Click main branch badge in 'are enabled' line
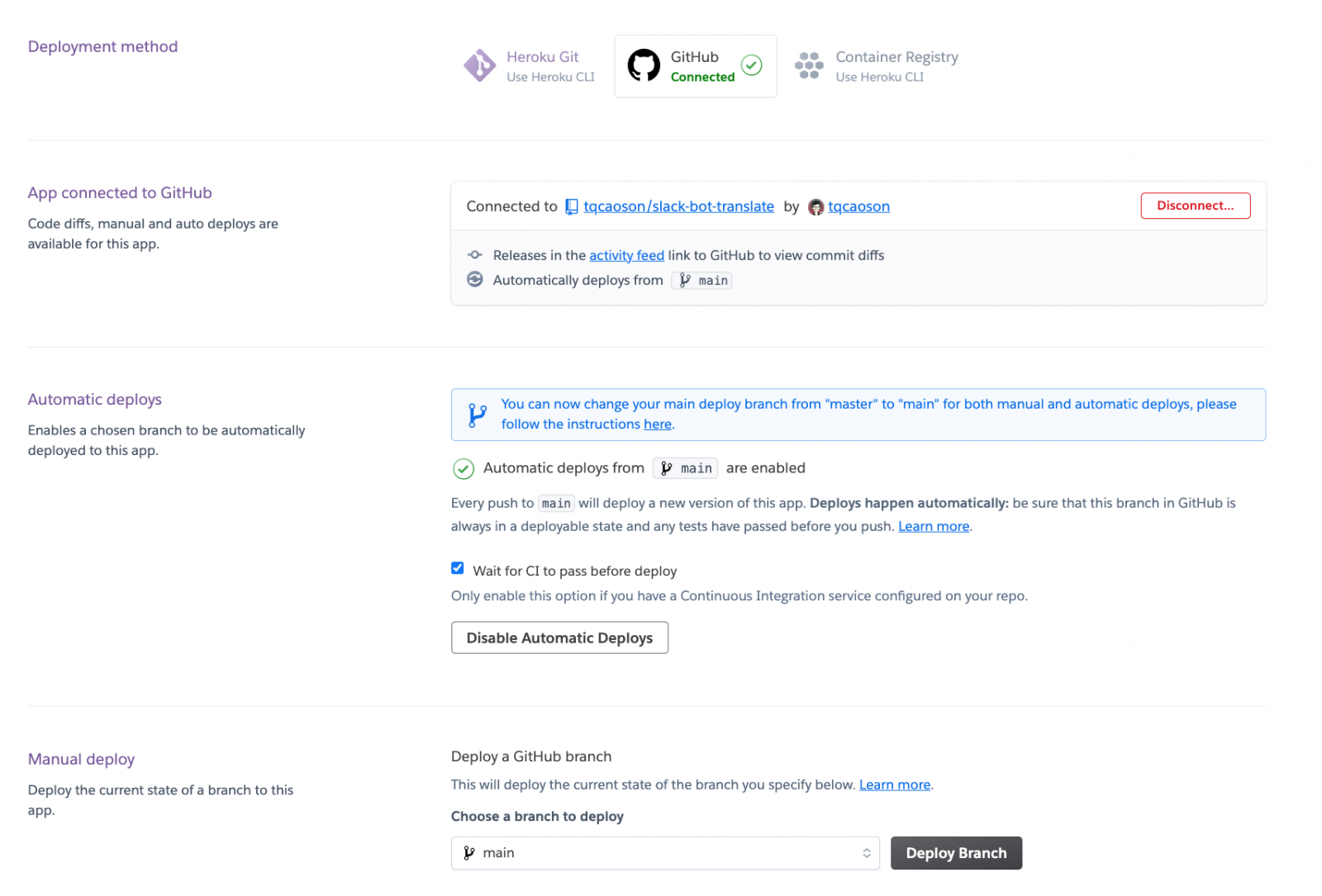 point(685,468)
